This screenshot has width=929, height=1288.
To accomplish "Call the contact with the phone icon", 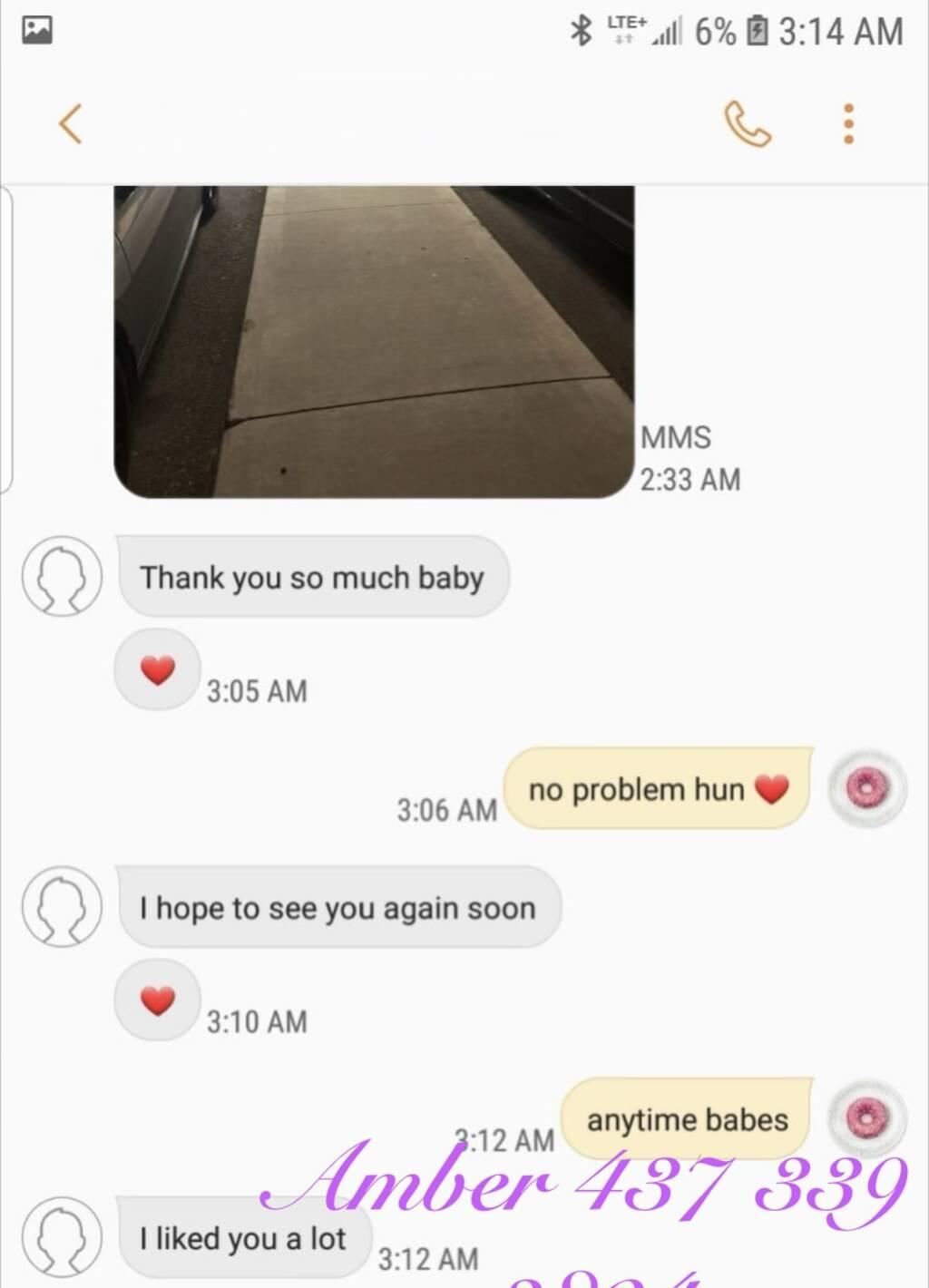I will [x=748, y=123].
